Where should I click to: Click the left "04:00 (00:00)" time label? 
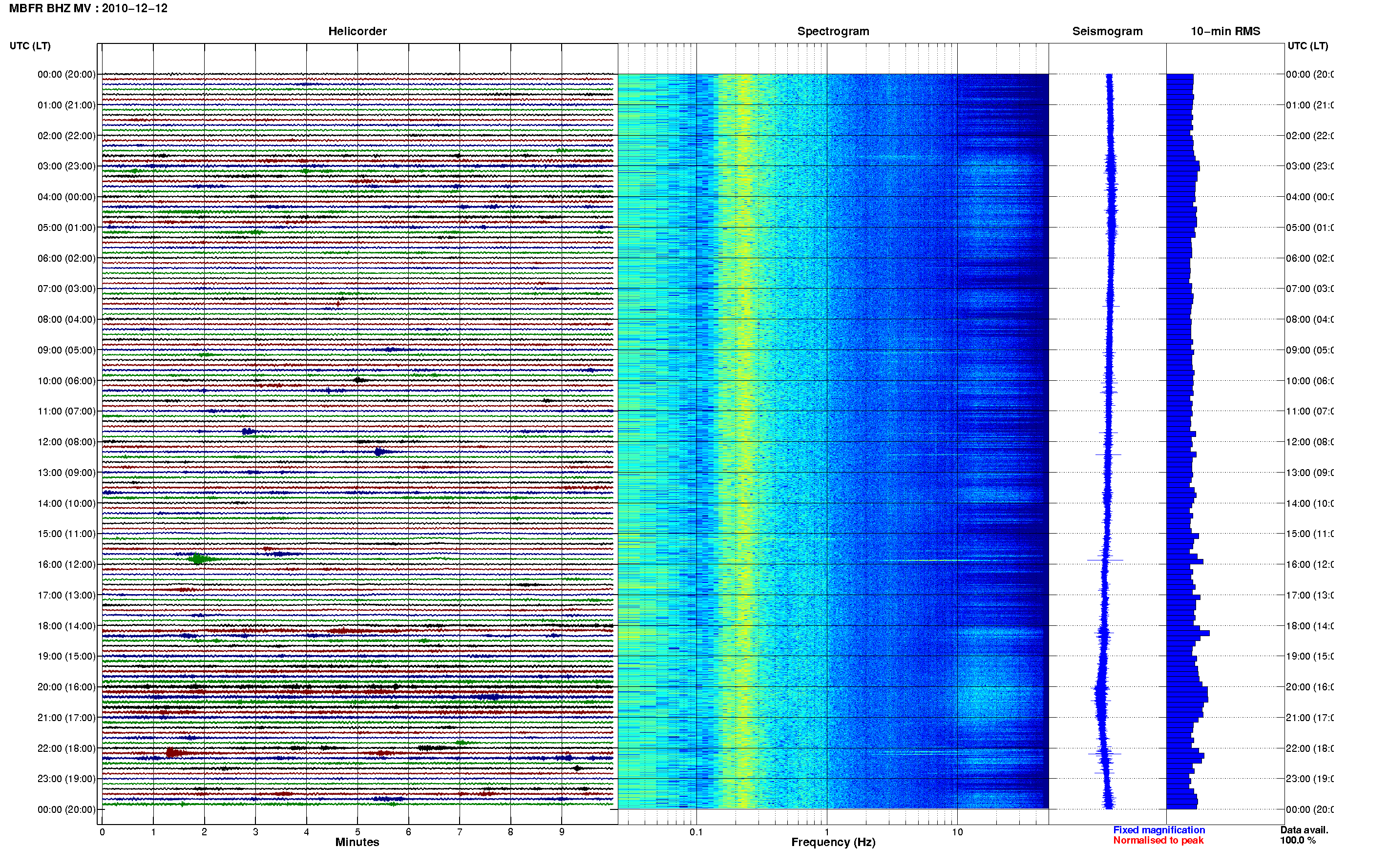click(66, 197)
